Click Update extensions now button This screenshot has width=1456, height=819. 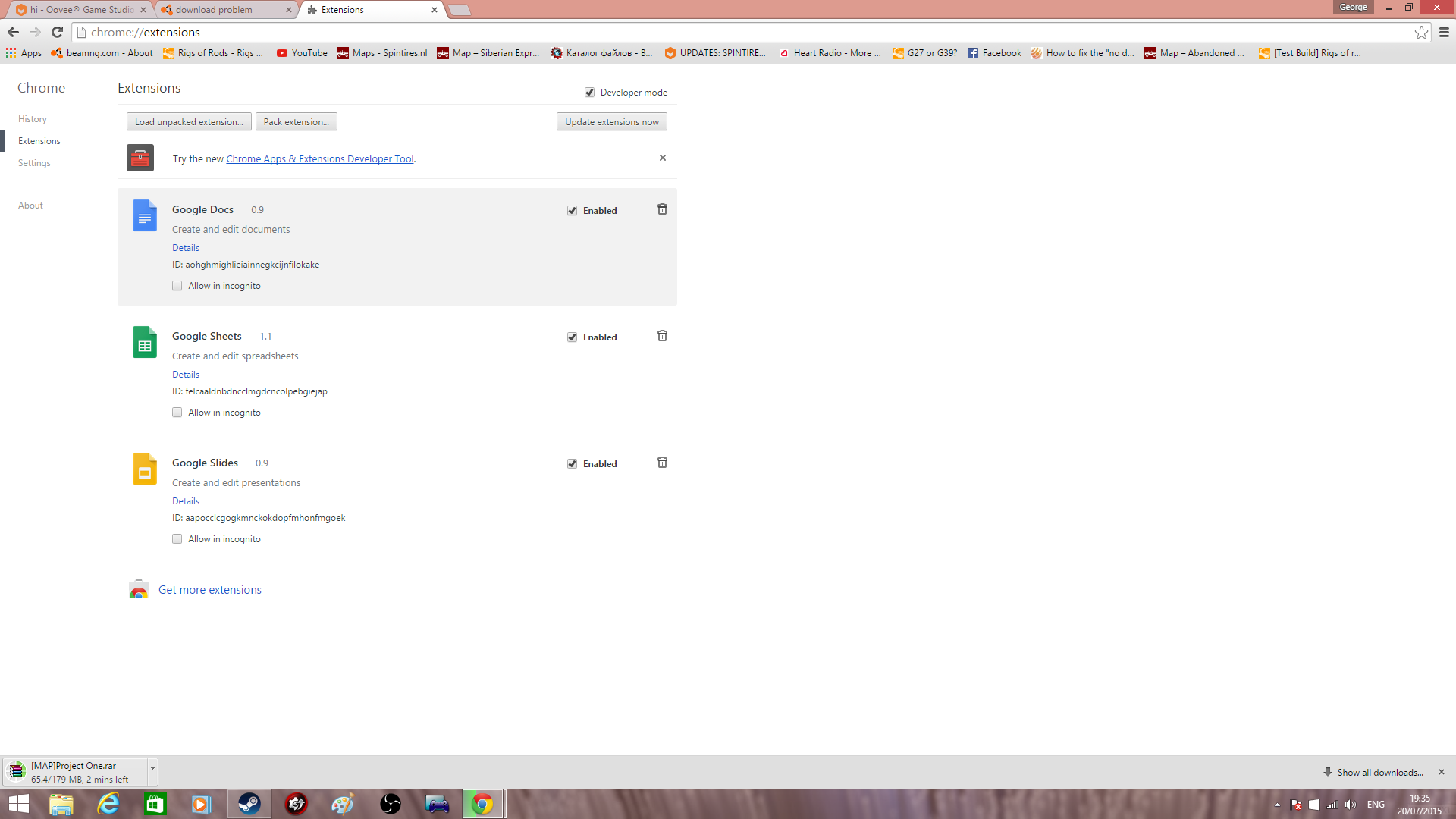[x=611, y=122]
